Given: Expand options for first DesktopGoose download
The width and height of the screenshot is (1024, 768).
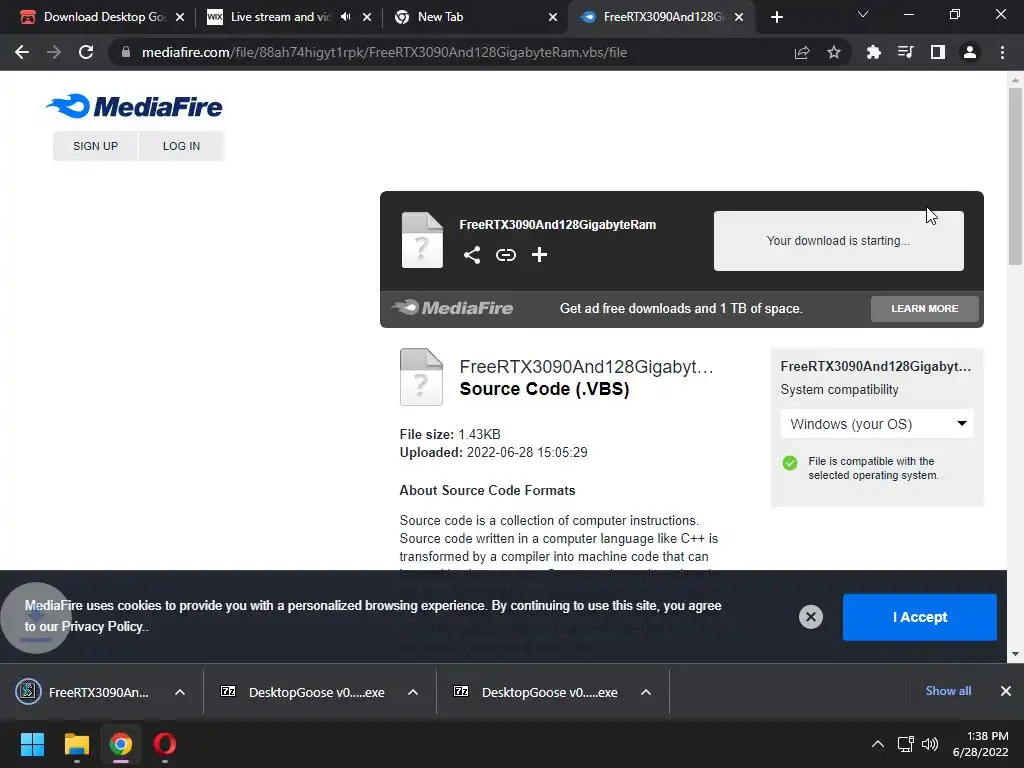Looking at the screenshot, I should click(413, 692).
